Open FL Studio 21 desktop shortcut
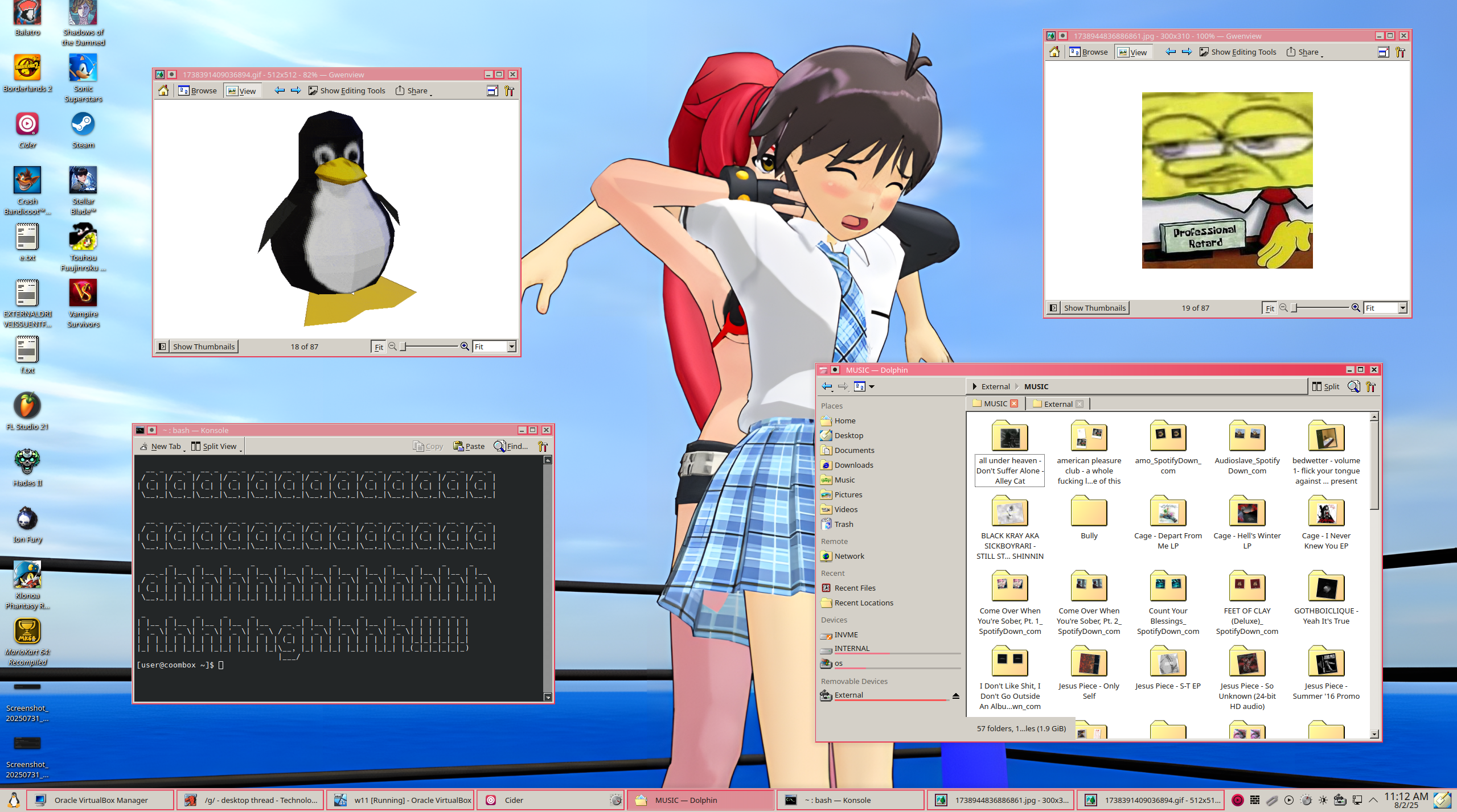The height and width of the screenshot is (812, 1457). [x=27, y=411]
